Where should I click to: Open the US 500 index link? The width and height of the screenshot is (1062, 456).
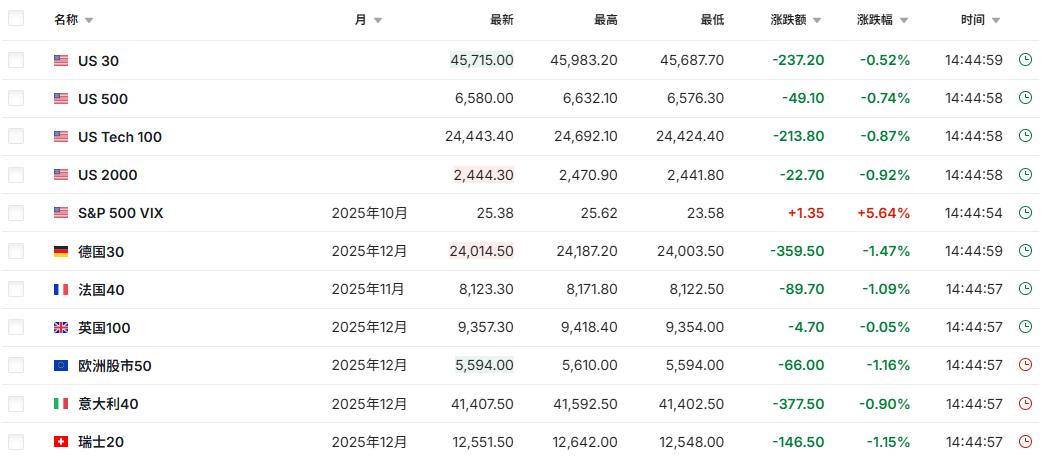(x=103, y=99)
